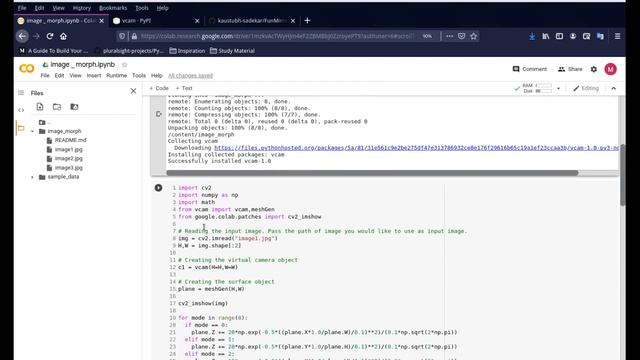The width and height of the screenshot is (640, 360).
Task: Open the table of contents sidebar icon
Action: click(21, 93)
